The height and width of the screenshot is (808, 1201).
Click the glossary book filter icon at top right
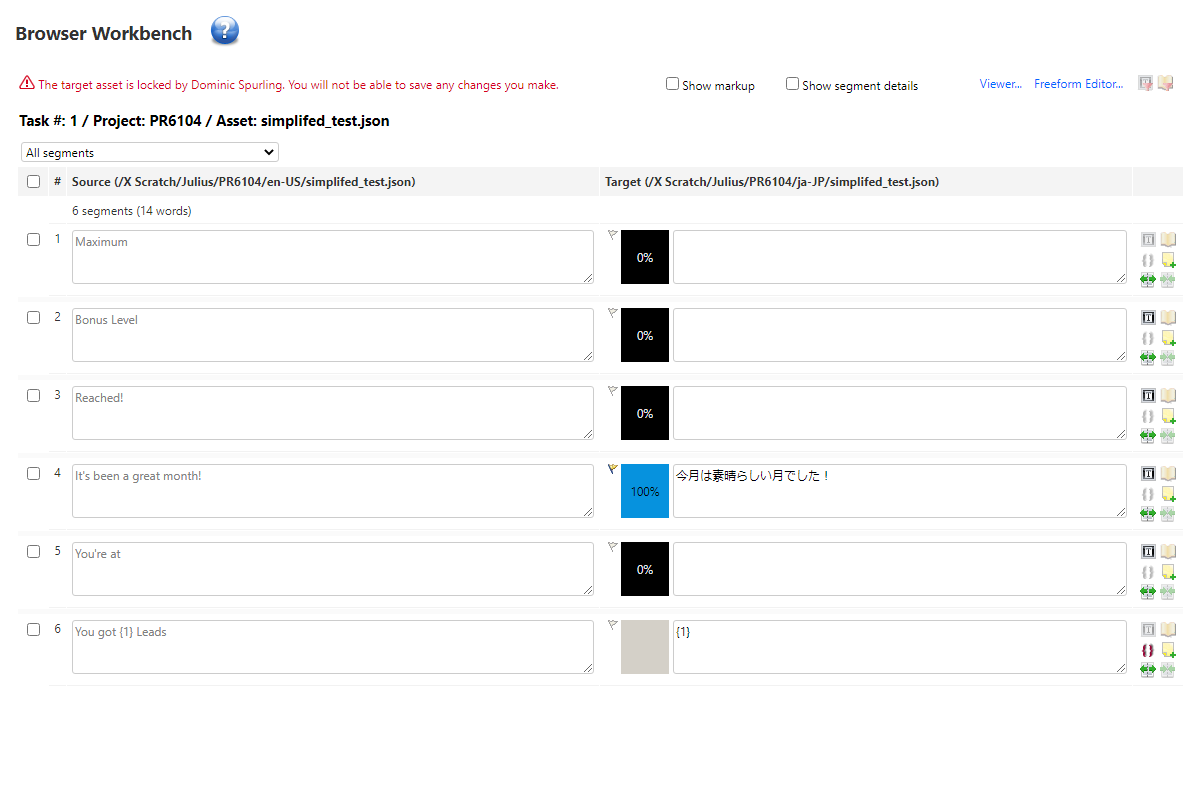click(1166, 84)
